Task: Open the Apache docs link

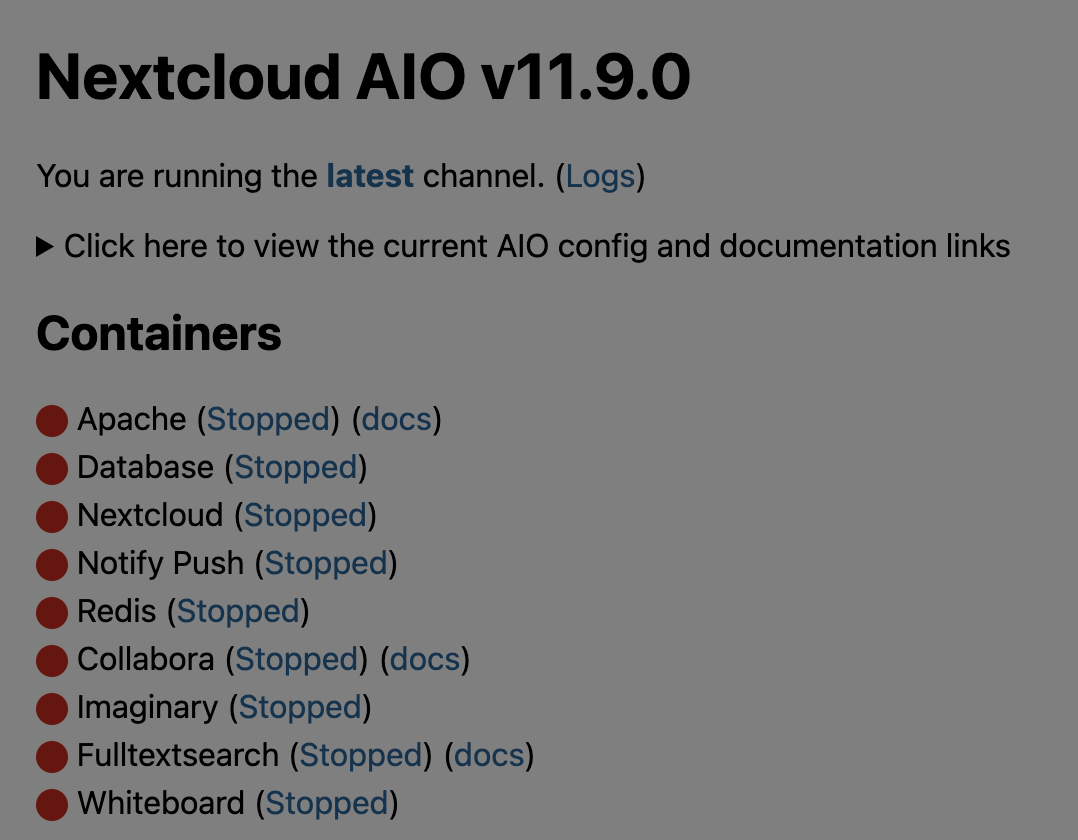Action: 396,419
